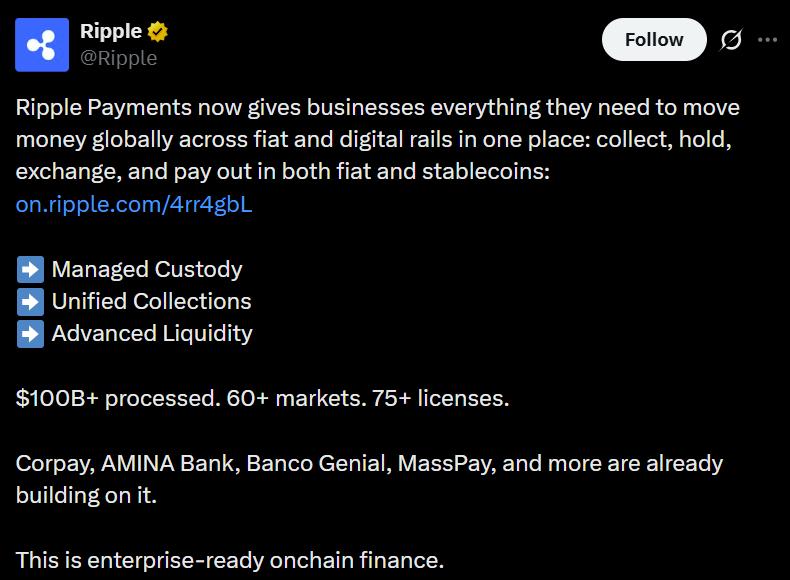This screenshot has height=580, width=790.
Task: Open the on.ripple.com/4rr4gbL link
Action: [x=133, y=204]
